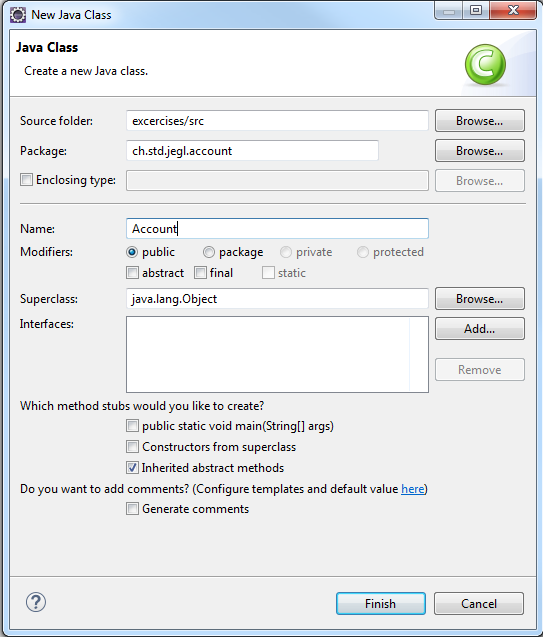This screenshot has height=637, width=543.
Task: Select the public modifier radio button
Action: pyautogui.click(x=132, y=252)
